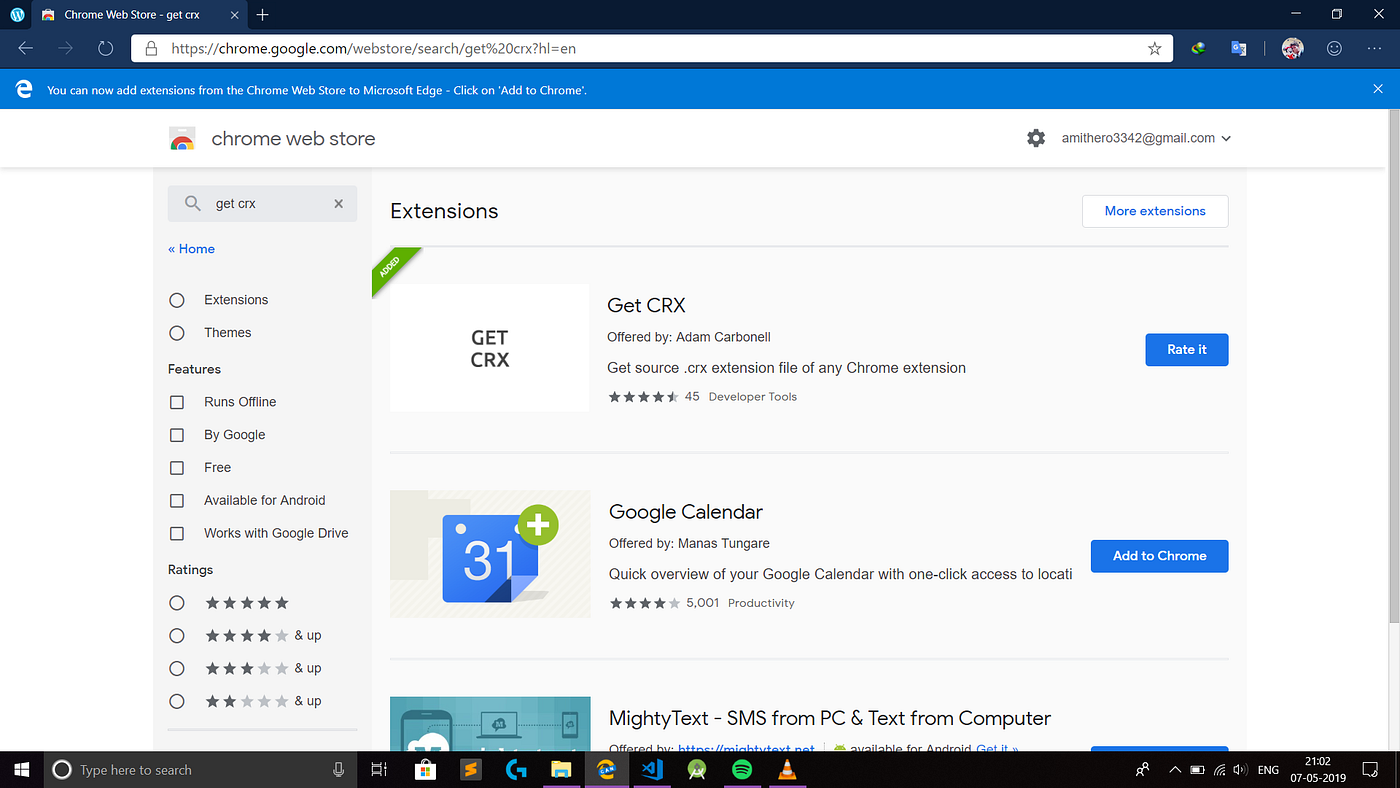Open VLC media player from taskbar
Screen dimensions: 1400x788
[787, 769]
